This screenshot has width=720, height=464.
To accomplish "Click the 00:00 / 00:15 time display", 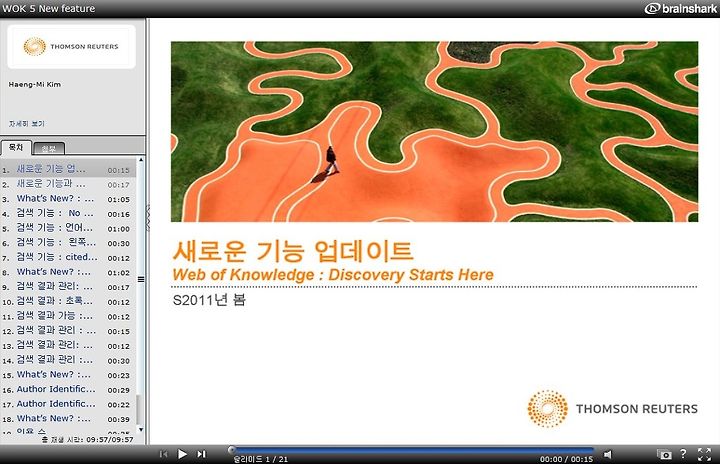I will (566, 459).
